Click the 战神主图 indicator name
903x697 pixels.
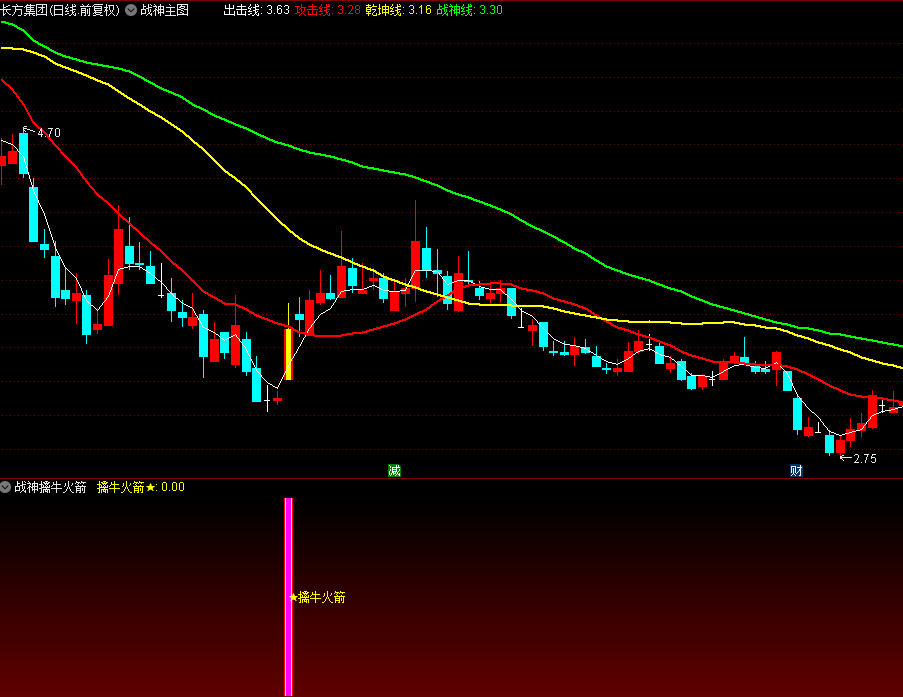165,10
